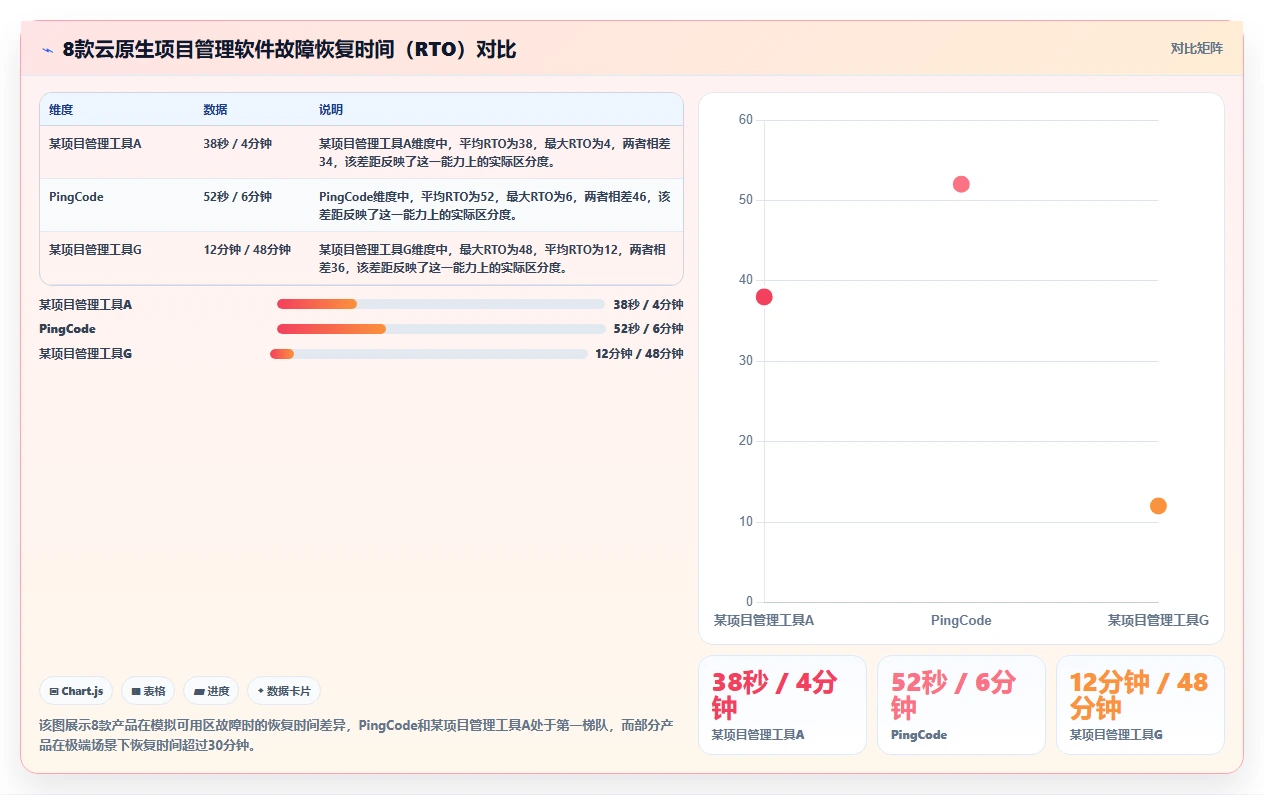Select the 表格 tag chip
The height and width of the screenshot is (795, 1264).
tap(148, 691)
